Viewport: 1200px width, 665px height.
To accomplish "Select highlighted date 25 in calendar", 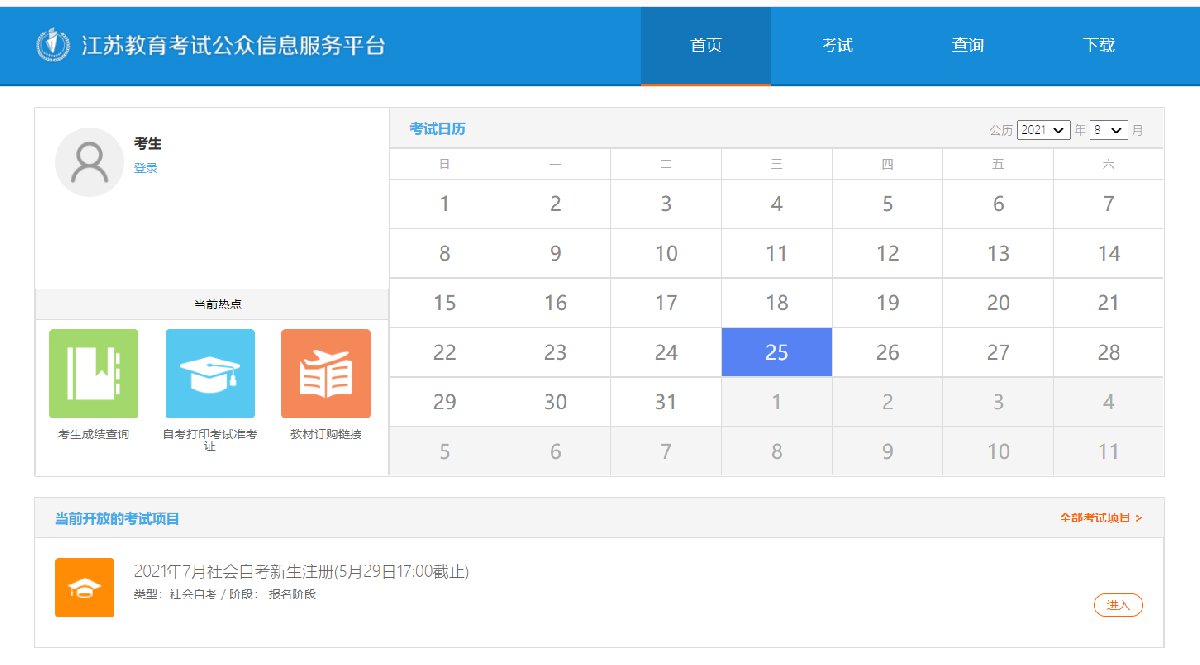I will 777,352.
